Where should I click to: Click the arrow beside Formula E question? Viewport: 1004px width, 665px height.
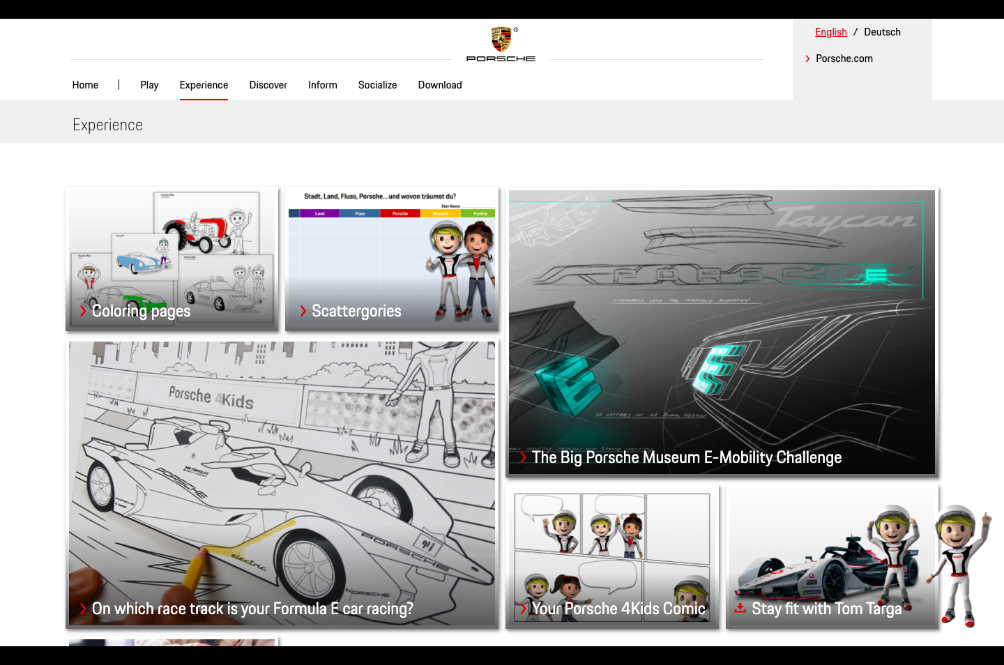click(83, 609)
